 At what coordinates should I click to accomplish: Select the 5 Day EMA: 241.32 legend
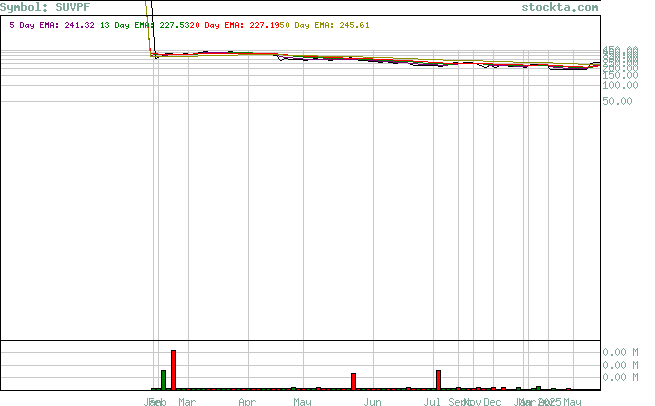pyautogui.click(x=52, y=25)
